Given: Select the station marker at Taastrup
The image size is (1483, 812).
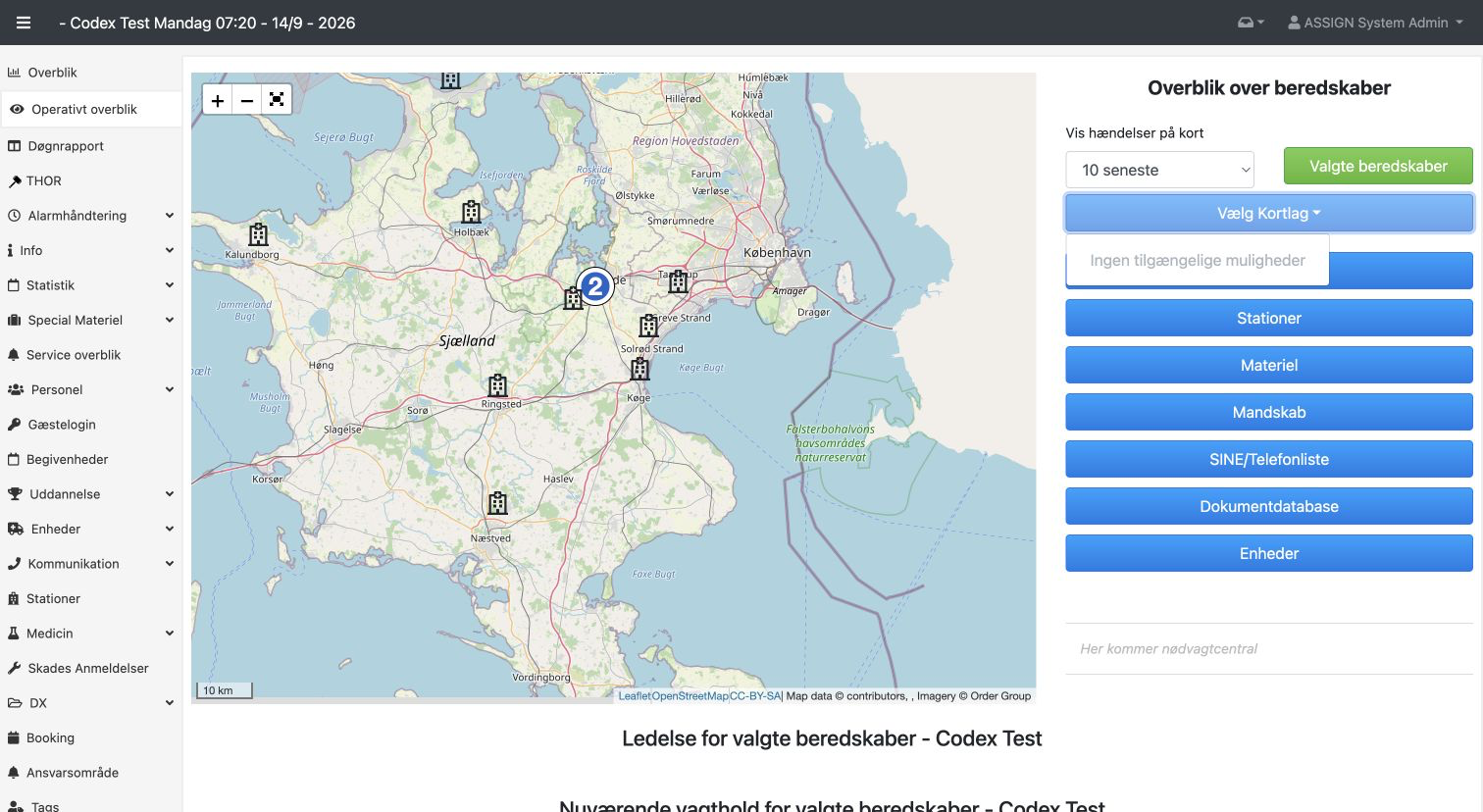Looking at the screenshot, I should [x=678, y=281].
